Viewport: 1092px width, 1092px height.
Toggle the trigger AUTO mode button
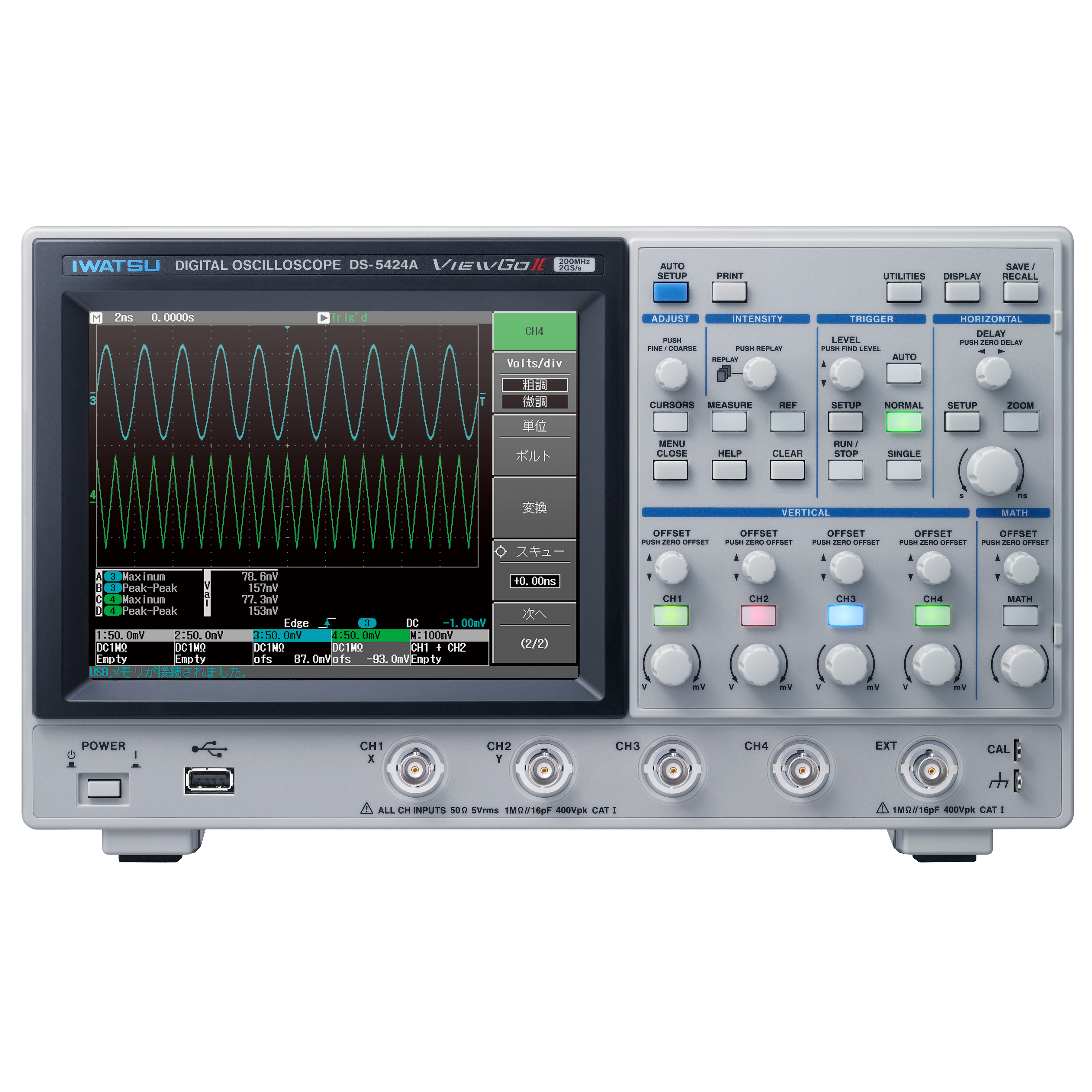tap(904, 374)
